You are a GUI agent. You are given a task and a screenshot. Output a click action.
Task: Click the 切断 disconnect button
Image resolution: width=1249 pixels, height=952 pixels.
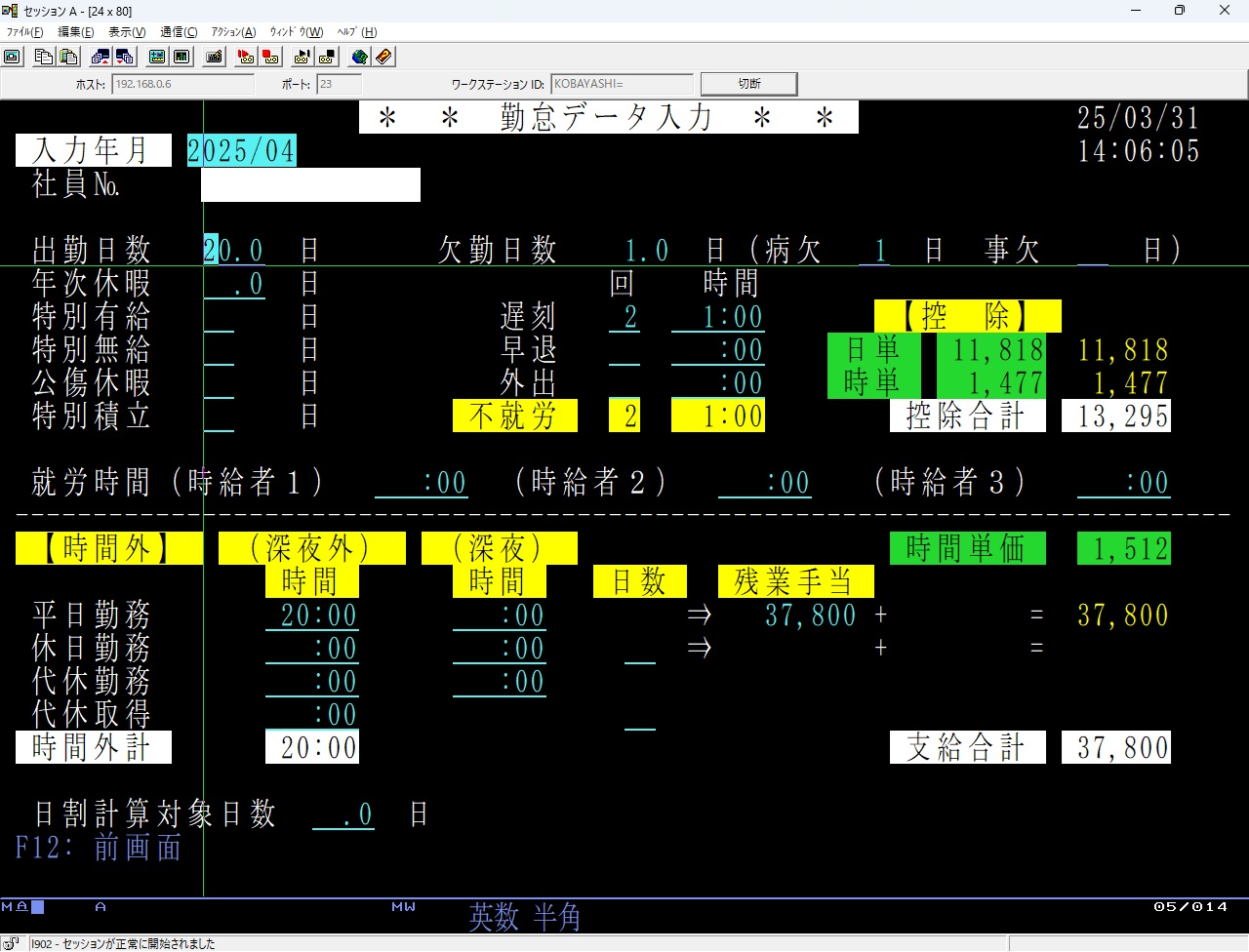[748, 84]
